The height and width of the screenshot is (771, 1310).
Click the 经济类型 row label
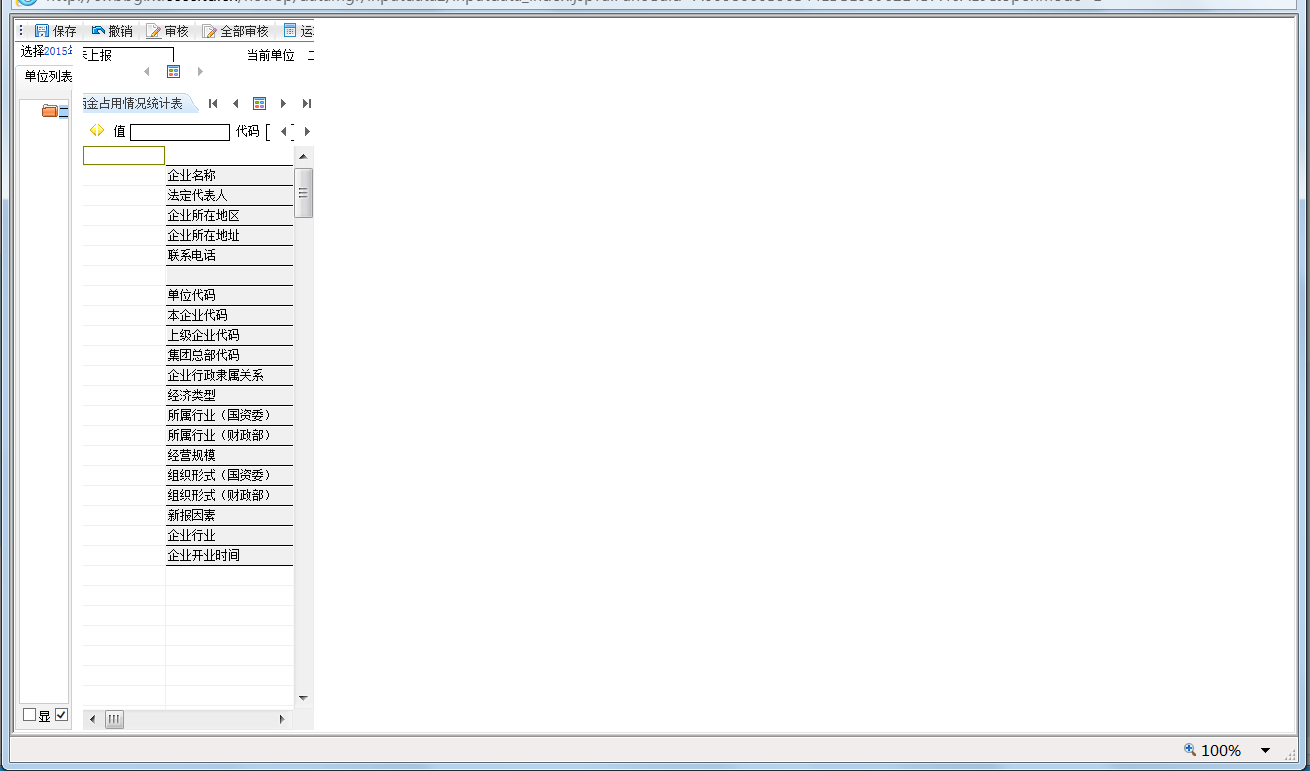(x=229, y=395)
